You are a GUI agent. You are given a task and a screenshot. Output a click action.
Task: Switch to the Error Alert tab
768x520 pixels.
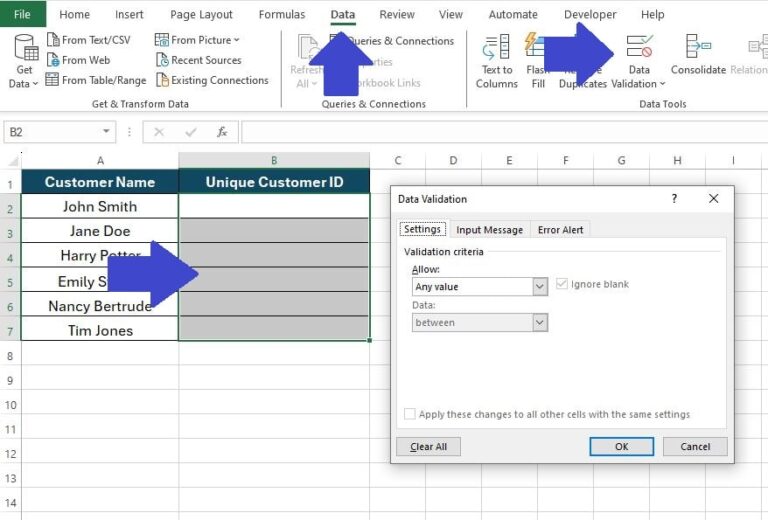[x=560, y=230]
